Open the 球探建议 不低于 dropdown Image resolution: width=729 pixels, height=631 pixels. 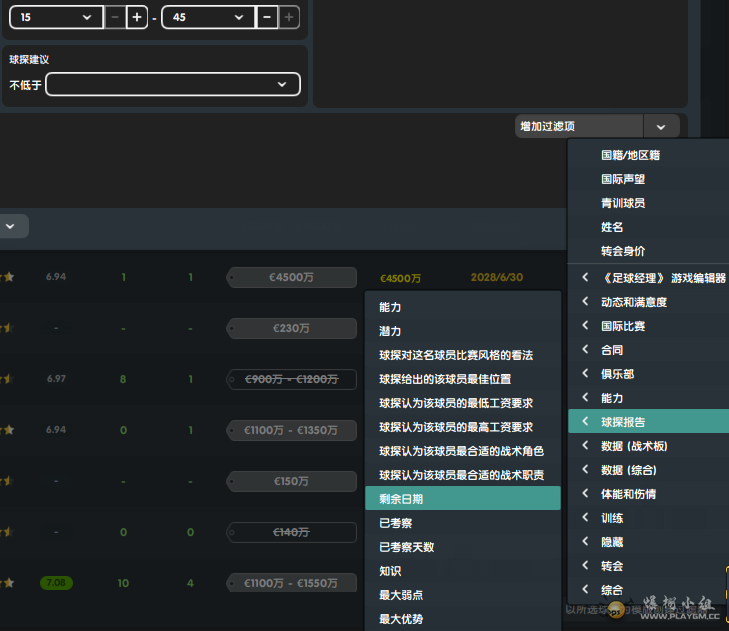pyautogui.click(x=173, y=85)
